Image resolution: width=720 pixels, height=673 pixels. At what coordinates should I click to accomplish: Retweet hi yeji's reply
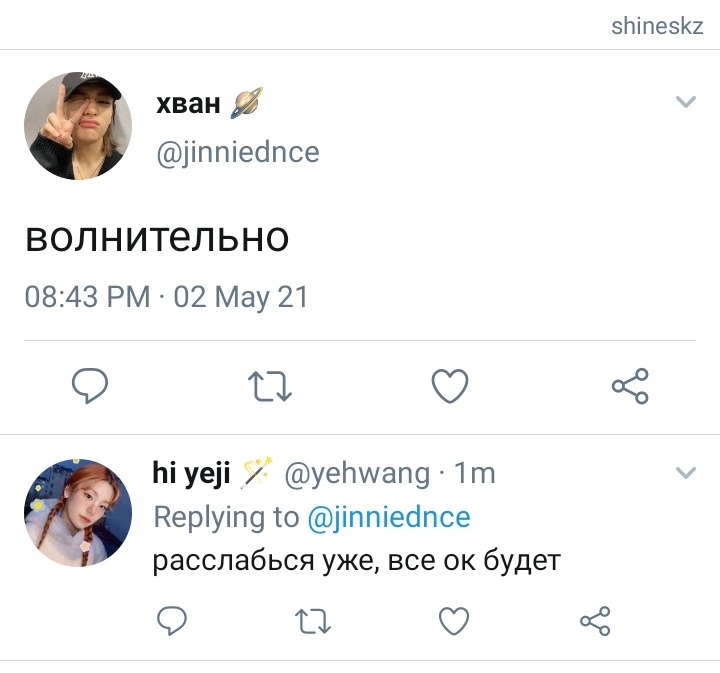[x=313, y=621]
